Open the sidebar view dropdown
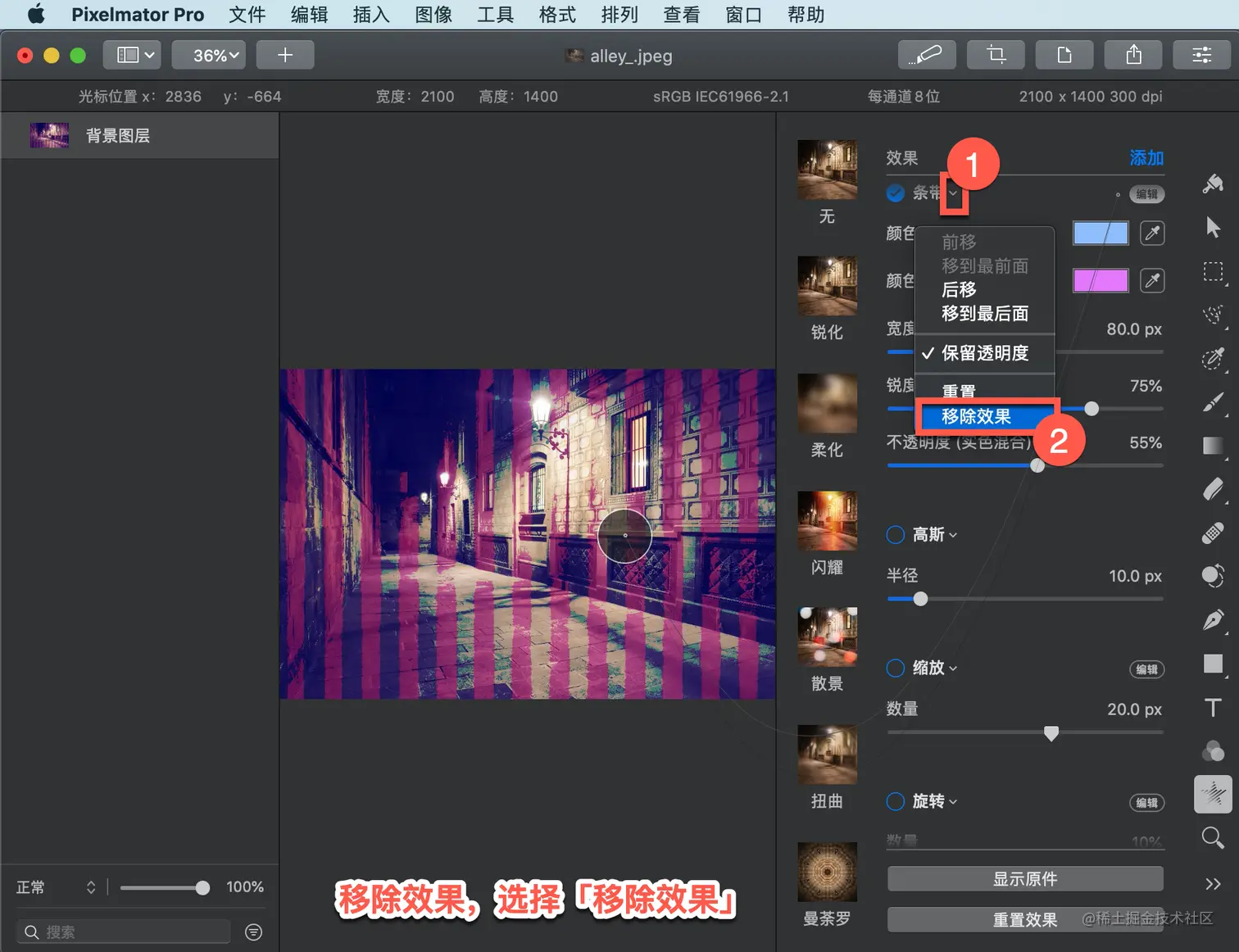The image size is (1239, 952). (132, 55)
